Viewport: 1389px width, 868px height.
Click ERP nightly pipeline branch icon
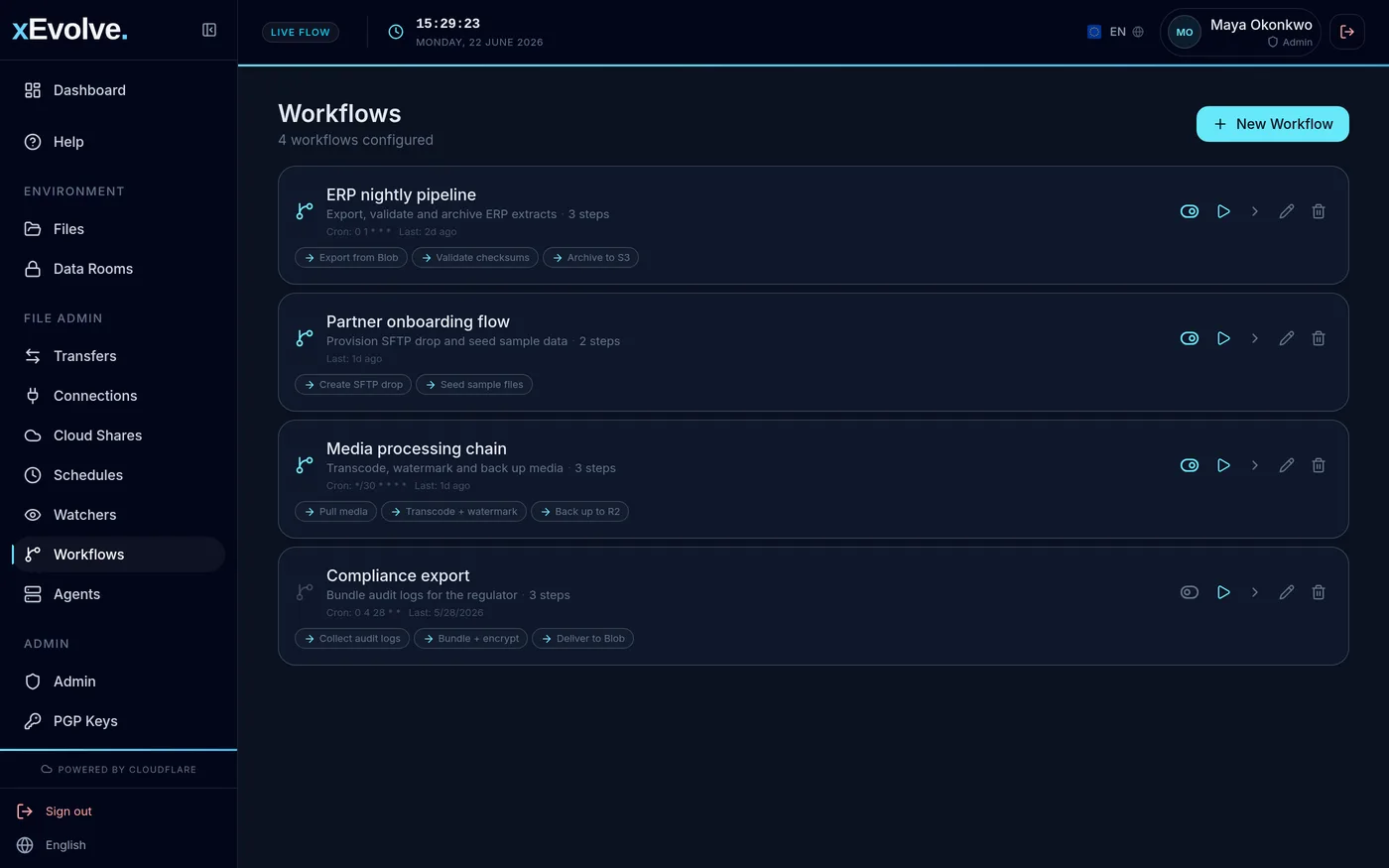[x=305, y=211]
